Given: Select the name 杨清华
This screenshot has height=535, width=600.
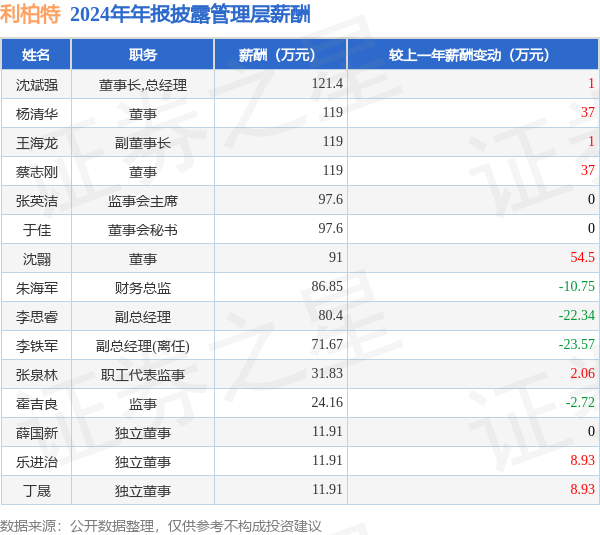Looking at the screenshot, I should [x=37, y=114].
